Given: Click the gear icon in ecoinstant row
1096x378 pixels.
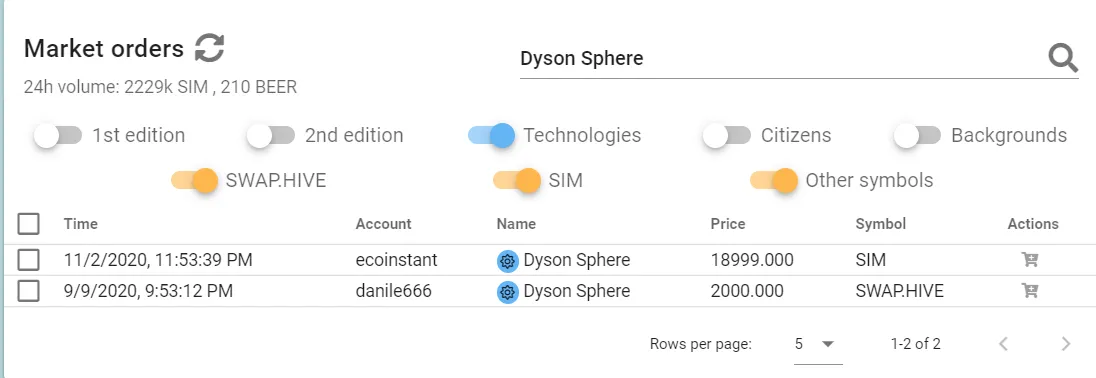Looking at the screenshot, I should click(507, 261).
